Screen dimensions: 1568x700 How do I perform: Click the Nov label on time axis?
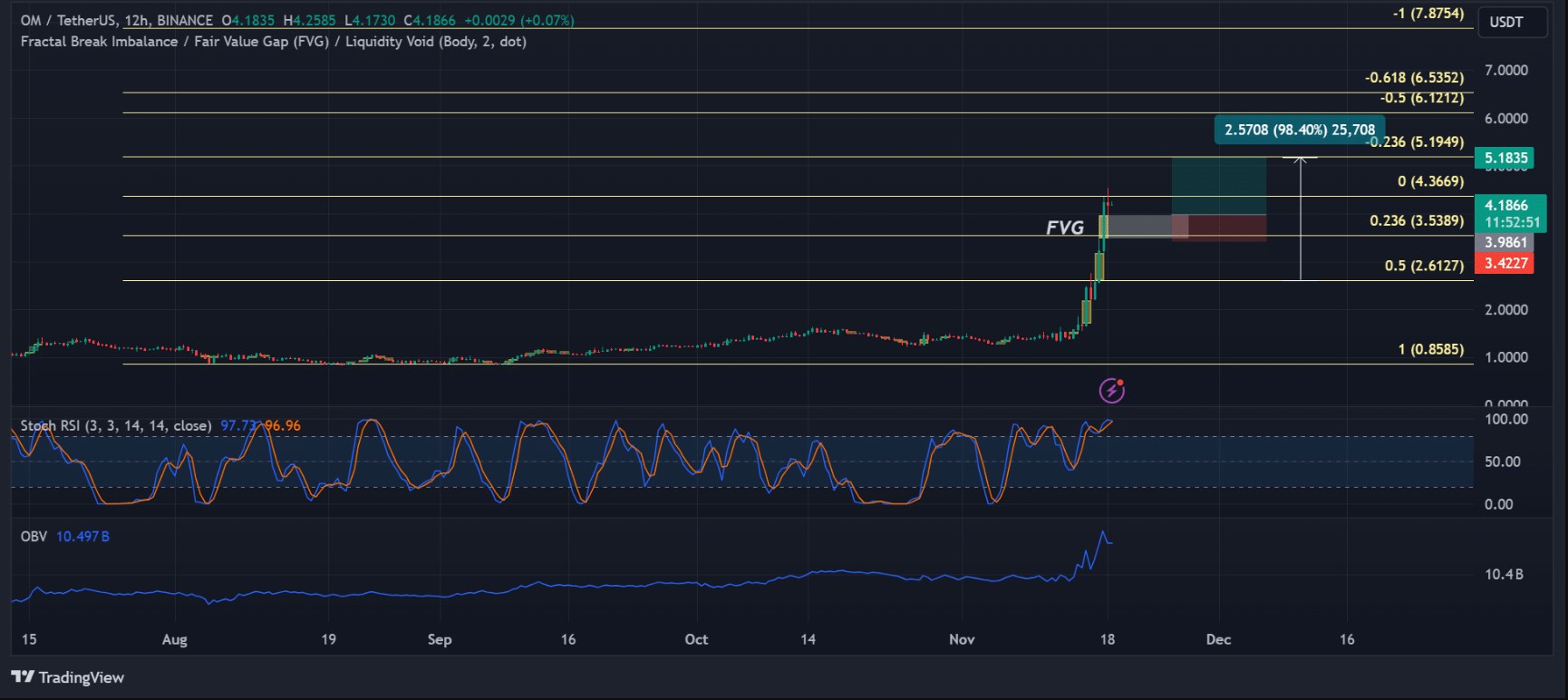point(962,639)
